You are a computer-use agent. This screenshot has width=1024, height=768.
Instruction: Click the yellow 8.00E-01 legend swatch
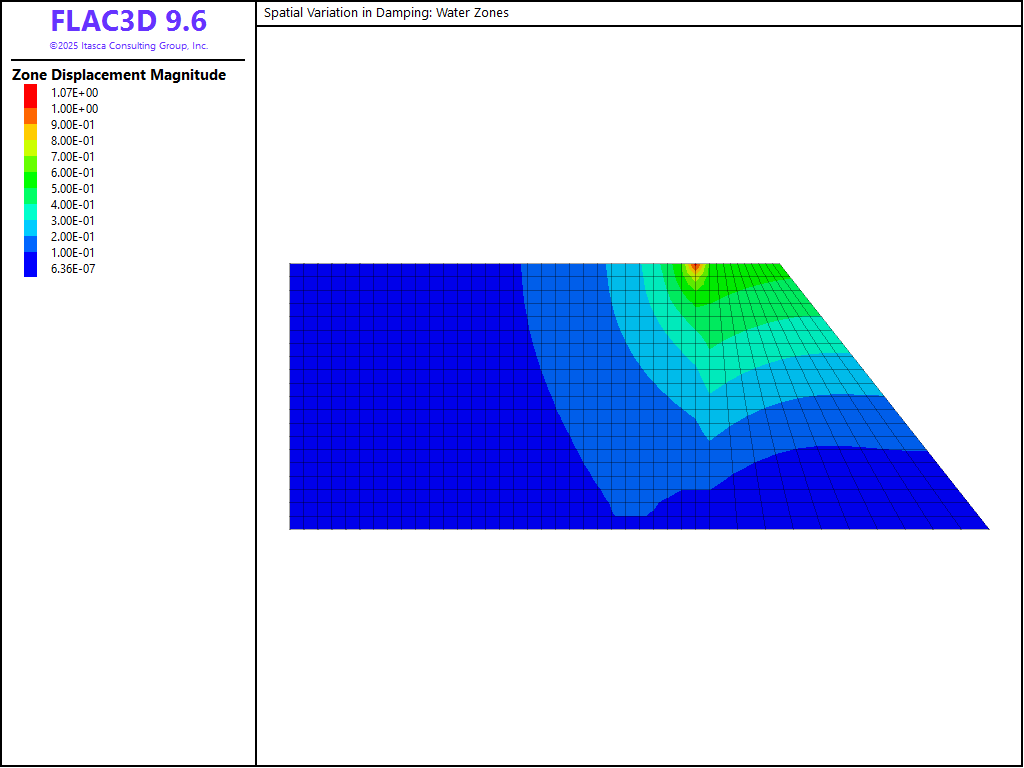click(31, 141)
